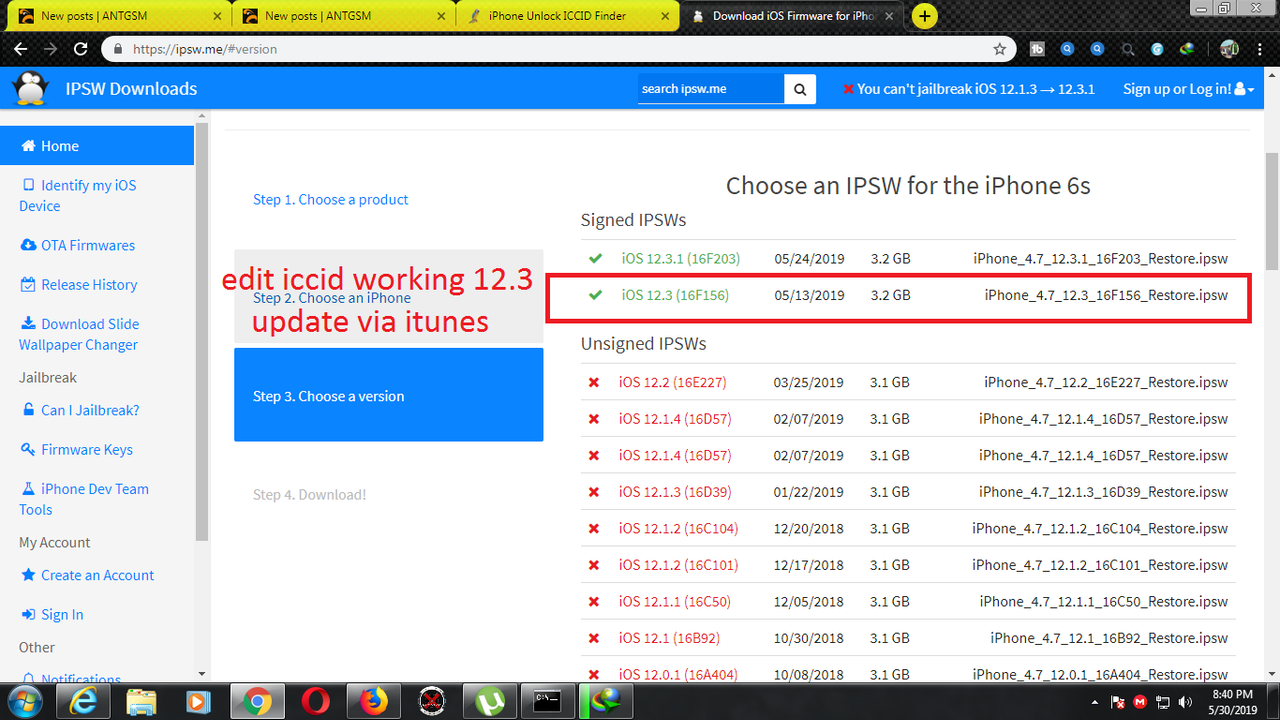Click the green check icon beside iOS 12.3.1
The height and width of the screenshot is (720, 1280).
[x=595, y=258]
